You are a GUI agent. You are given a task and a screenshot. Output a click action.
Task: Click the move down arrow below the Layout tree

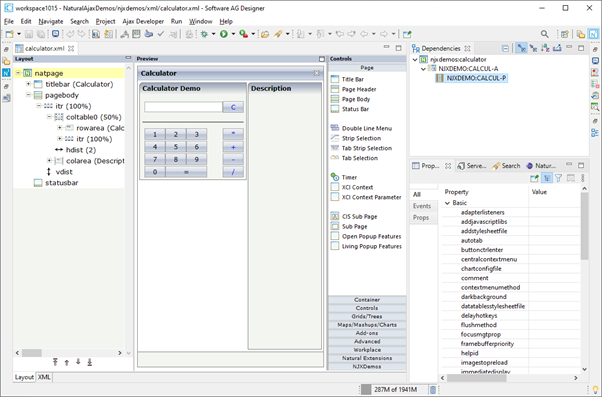pos(78,362)
